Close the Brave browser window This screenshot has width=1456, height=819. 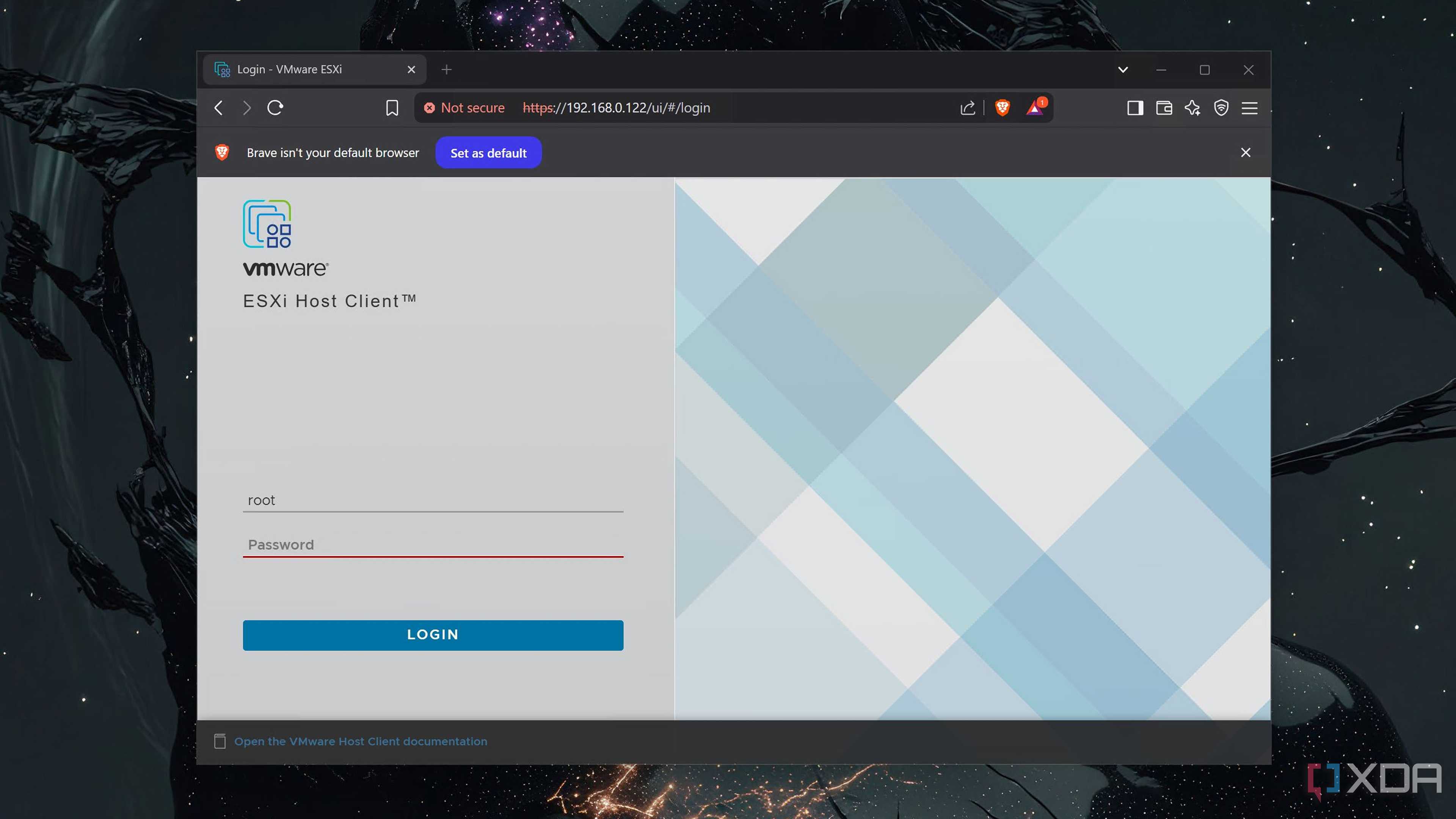1249,69
